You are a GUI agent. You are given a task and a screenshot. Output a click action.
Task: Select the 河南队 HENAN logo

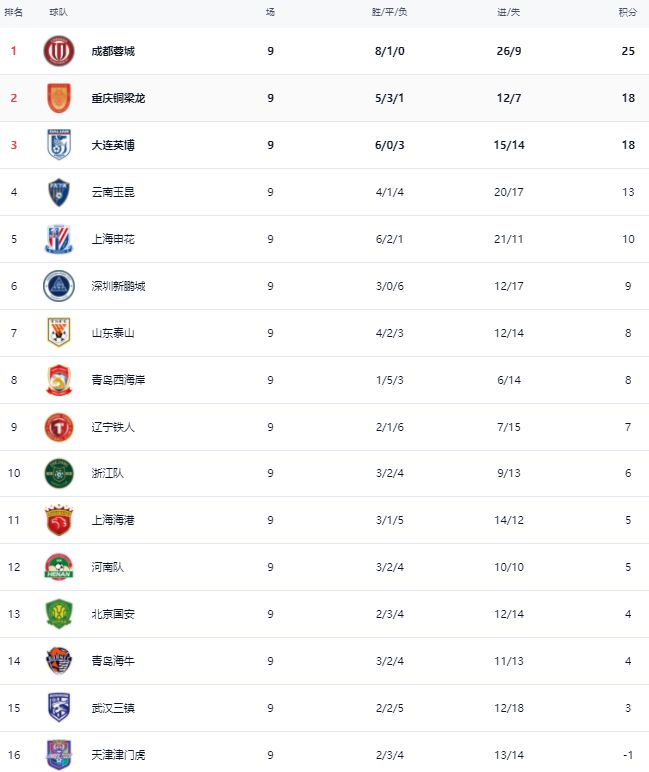point(59,567)
